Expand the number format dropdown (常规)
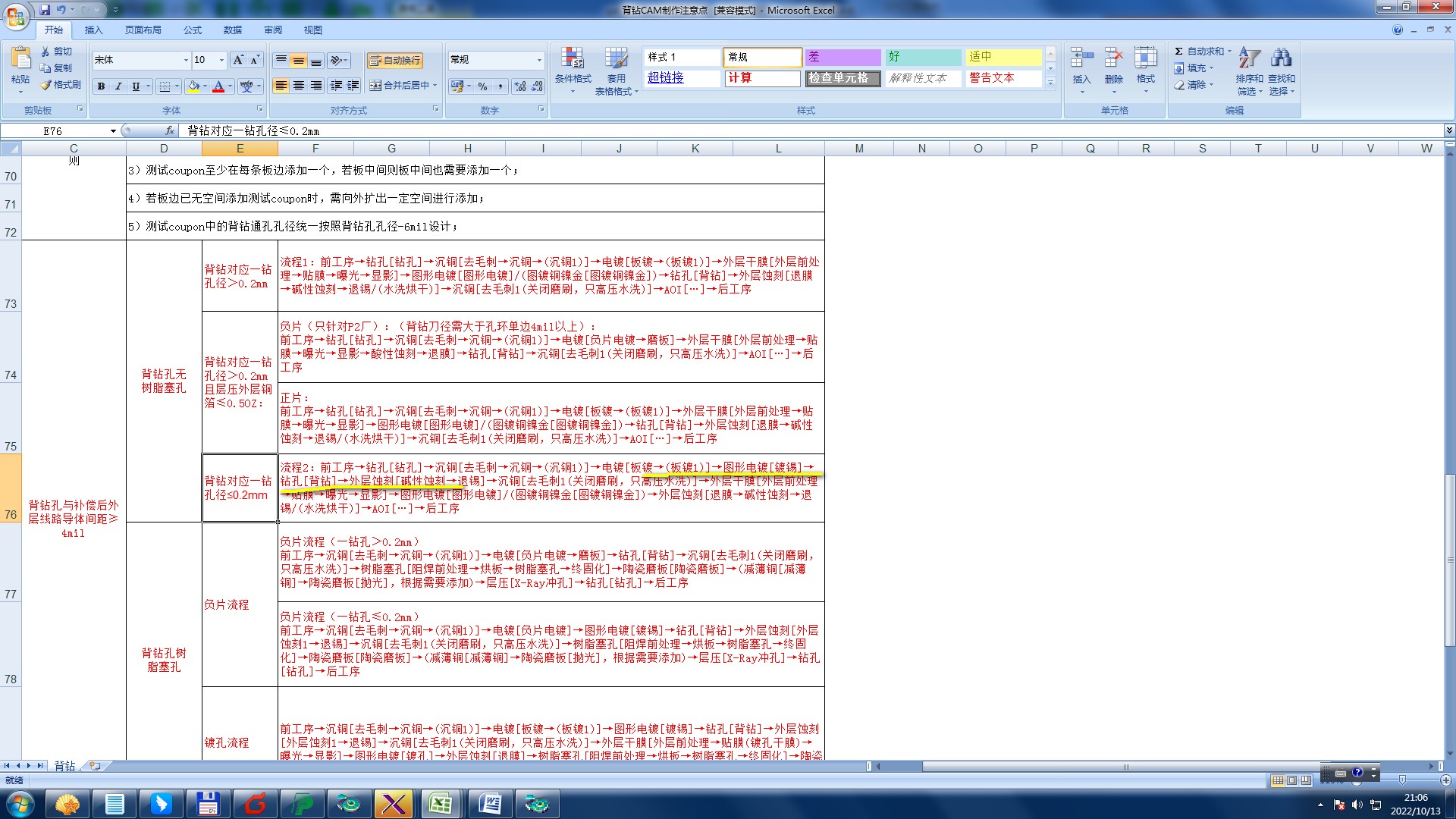The height and width of the screenshot is (819, 1456). click(539, 60)
